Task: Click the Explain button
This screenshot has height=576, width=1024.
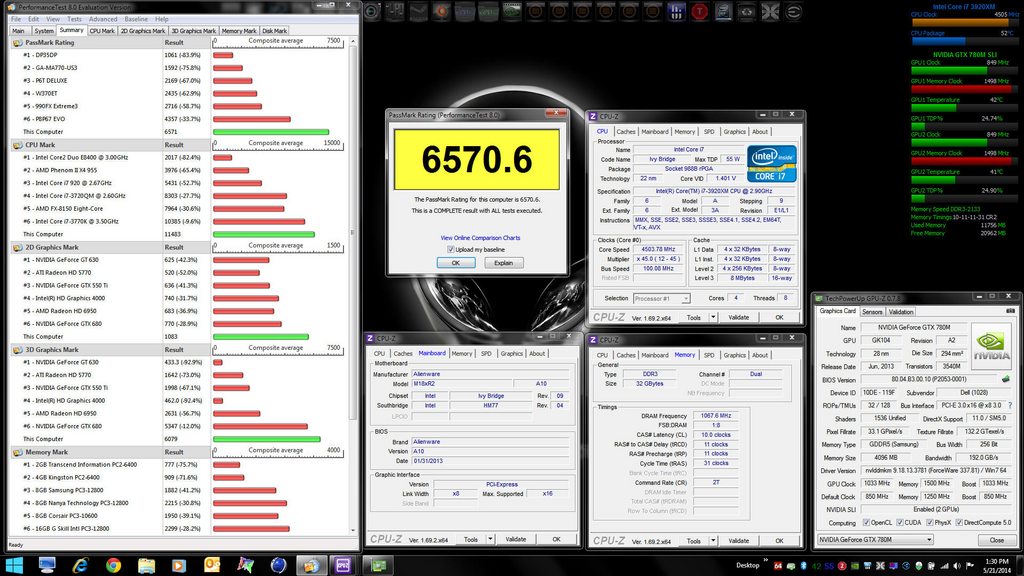Action: 504,263
